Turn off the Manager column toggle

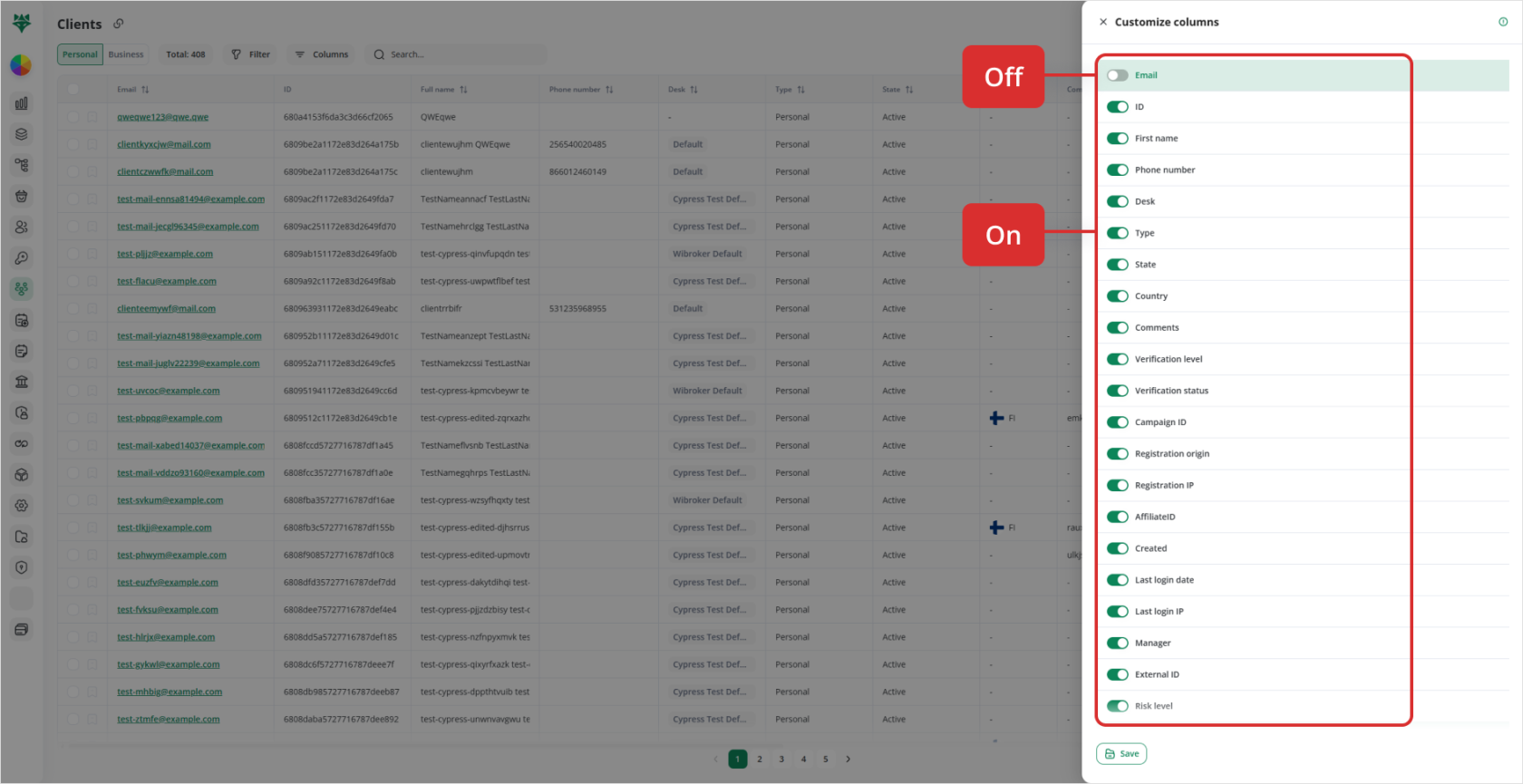[x=1118, y=644]
